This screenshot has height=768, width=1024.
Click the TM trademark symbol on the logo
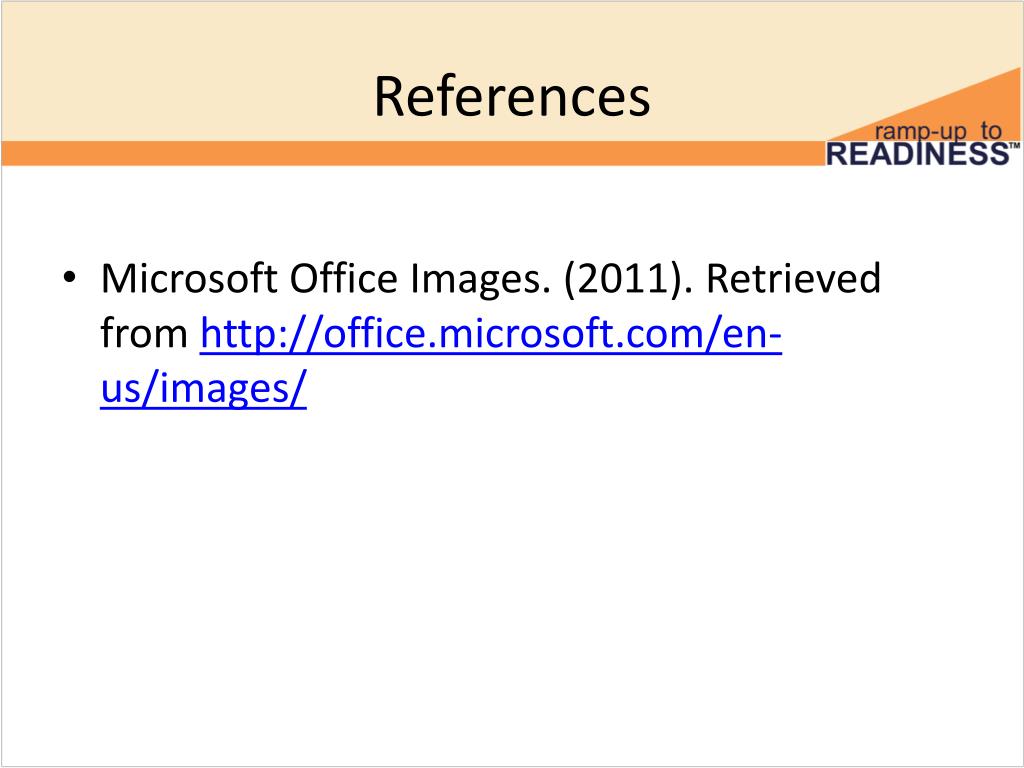coord(1015,146)
